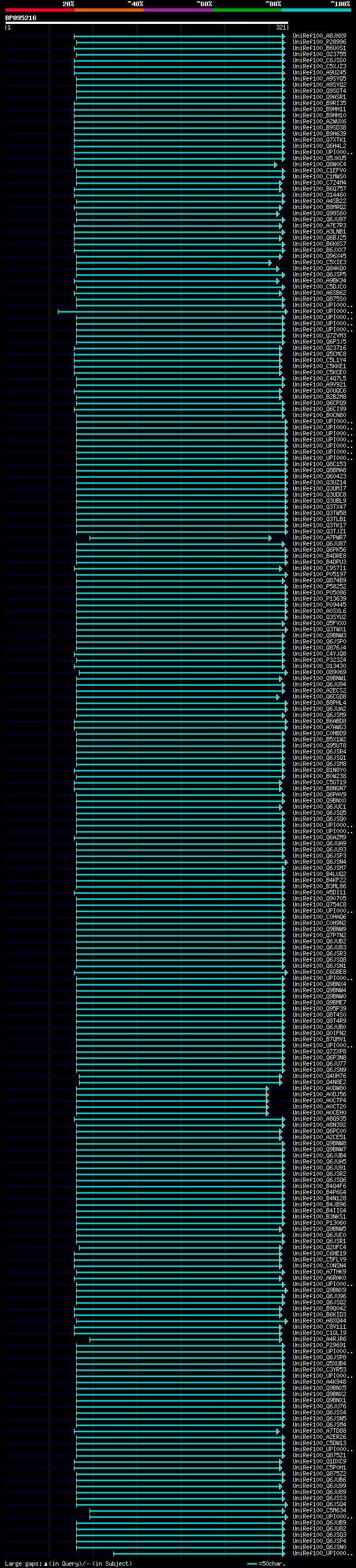Select UniRef100_C1EFV0 label
Image resolution: width=356 pixels, height=1568 pixels.
coord(319,171)
